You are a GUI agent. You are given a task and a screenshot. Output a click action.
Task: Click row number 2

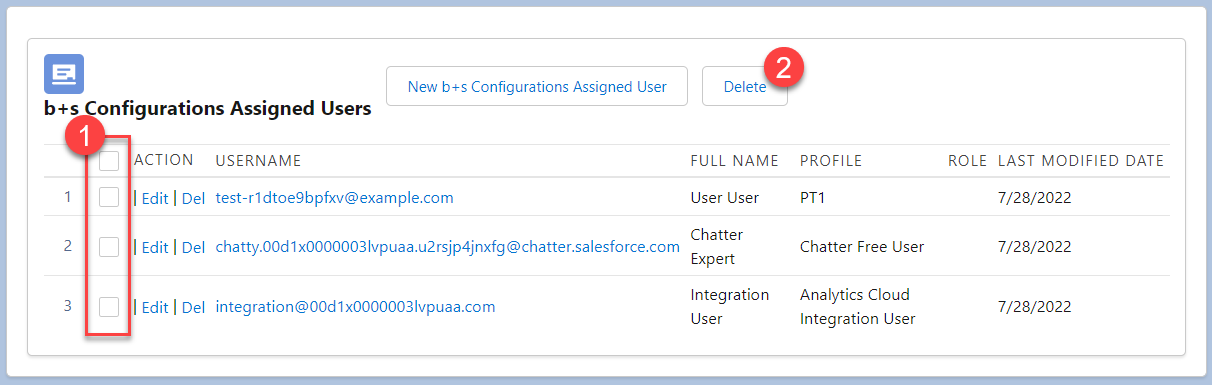[x=68, y=245]
